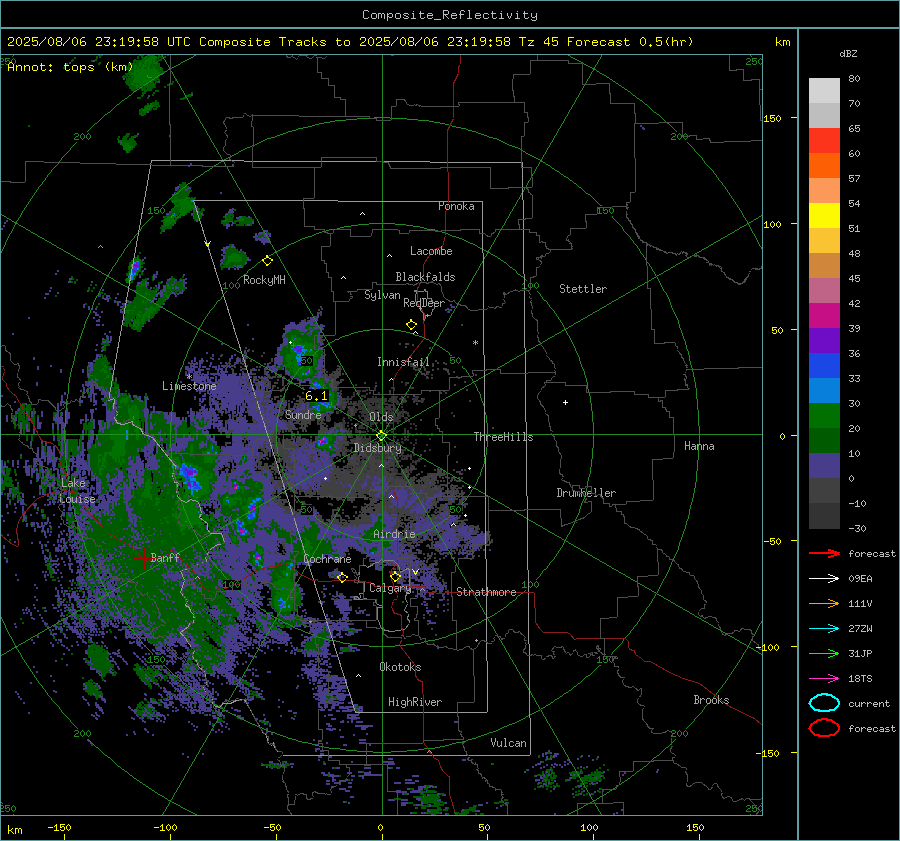The height and width of the screenshot is (841, 900).
Task: Click the RockyMH location label
Action: [x=264, y=280]
